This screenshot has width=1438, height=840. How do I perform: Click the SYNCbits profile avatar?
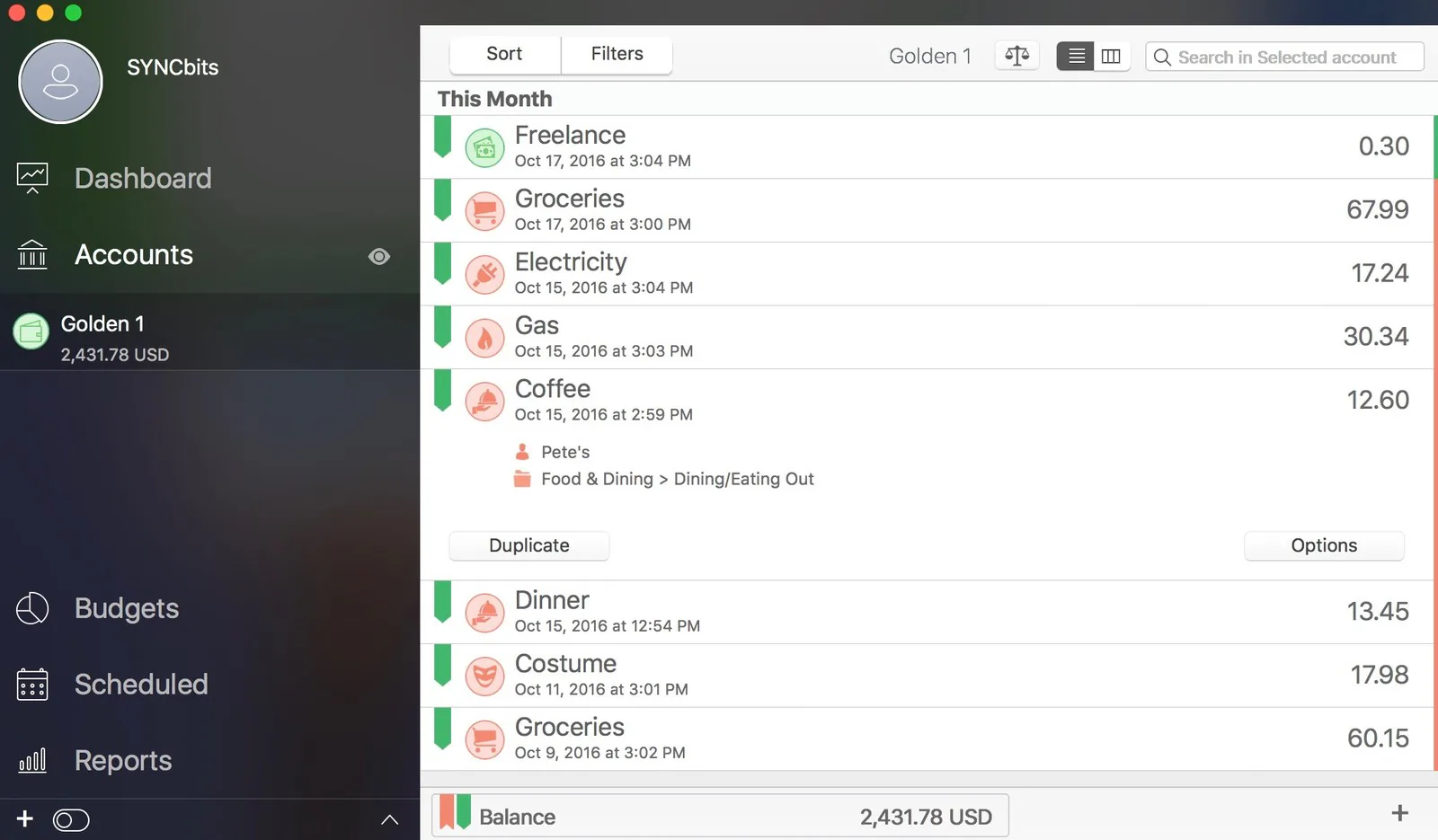pos(60,82)
